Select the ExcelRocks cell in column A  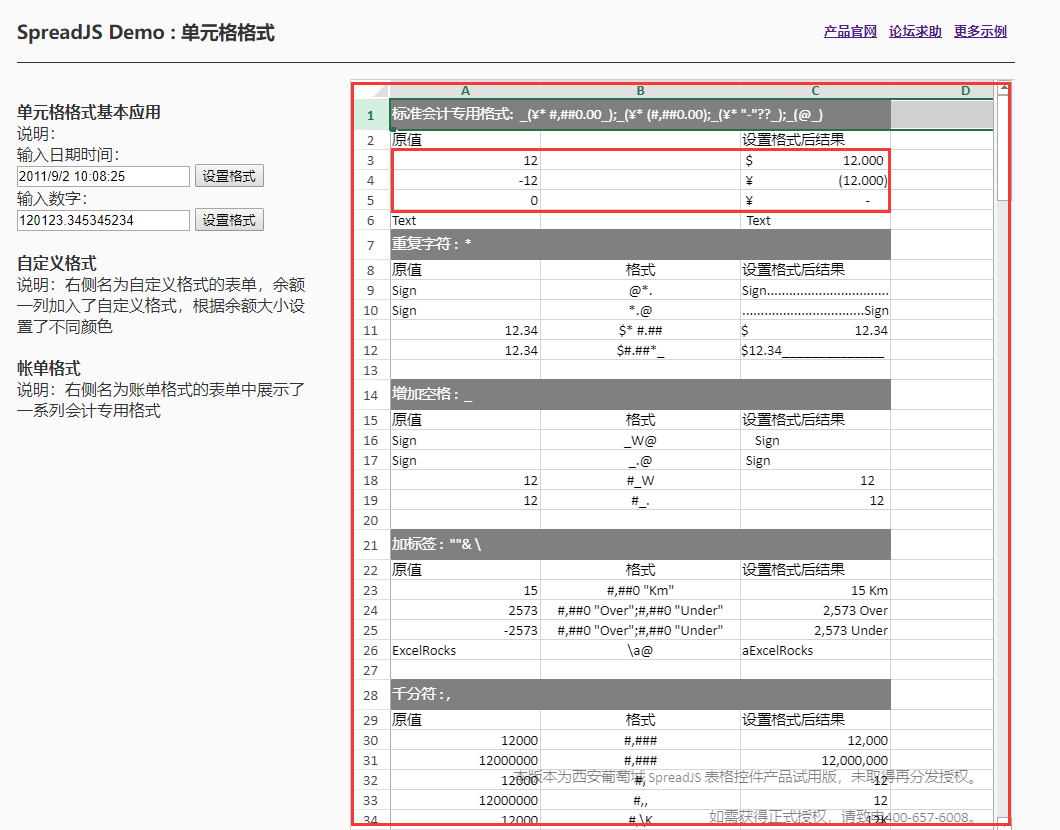465,651
